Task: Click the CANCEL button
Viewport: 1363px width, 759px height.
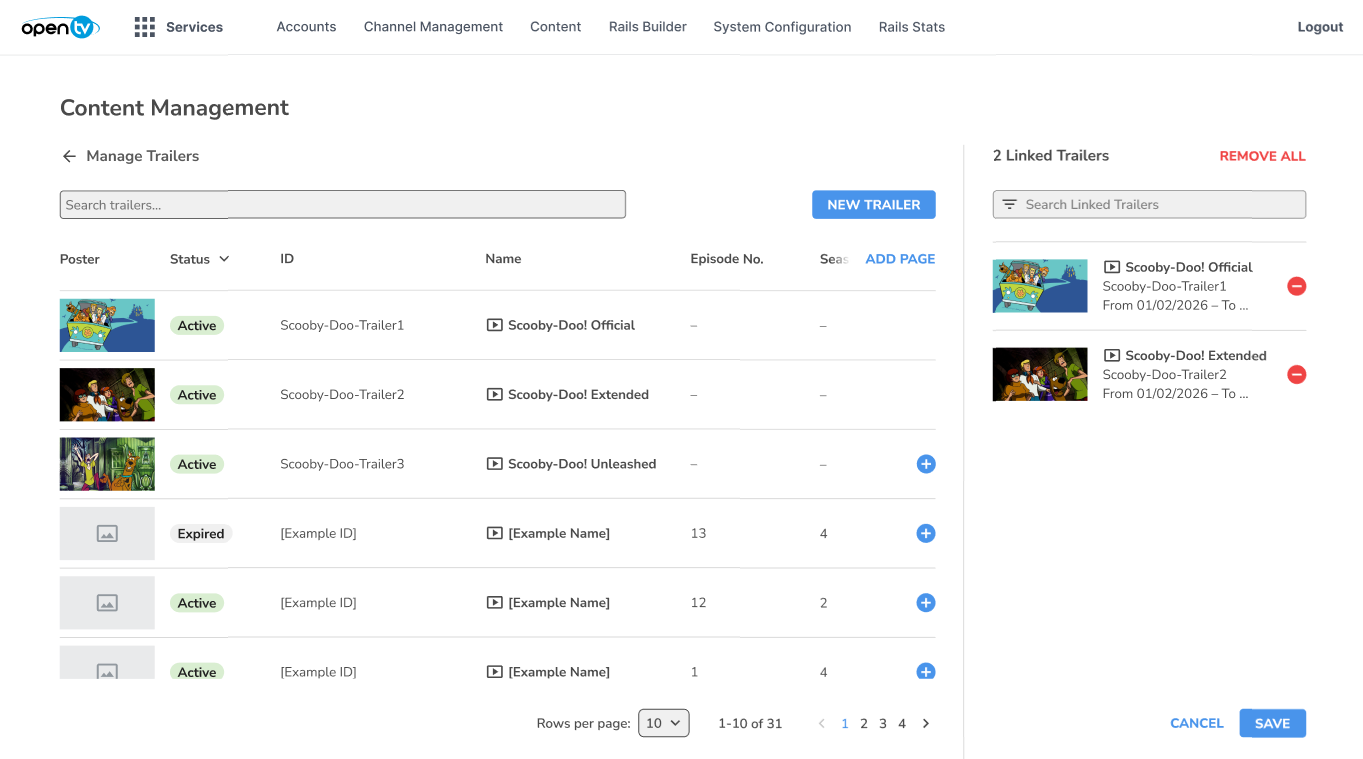Action: click(x=1197, y=723)
